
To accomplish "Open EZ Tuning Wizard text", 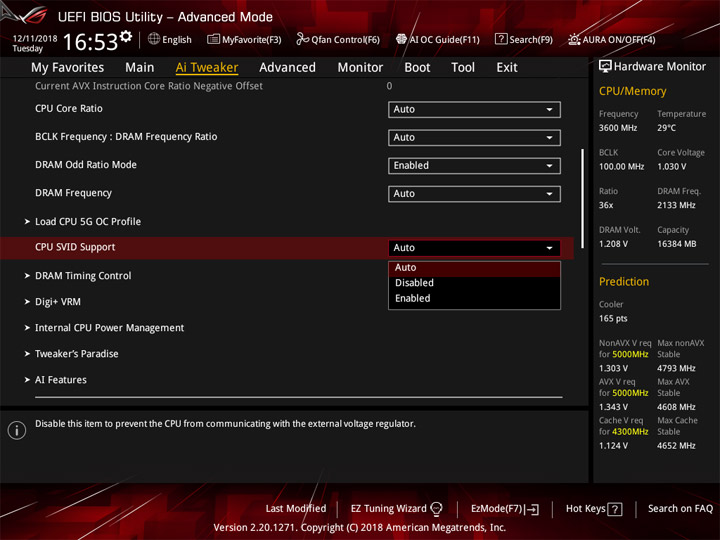I will point(388,509).
